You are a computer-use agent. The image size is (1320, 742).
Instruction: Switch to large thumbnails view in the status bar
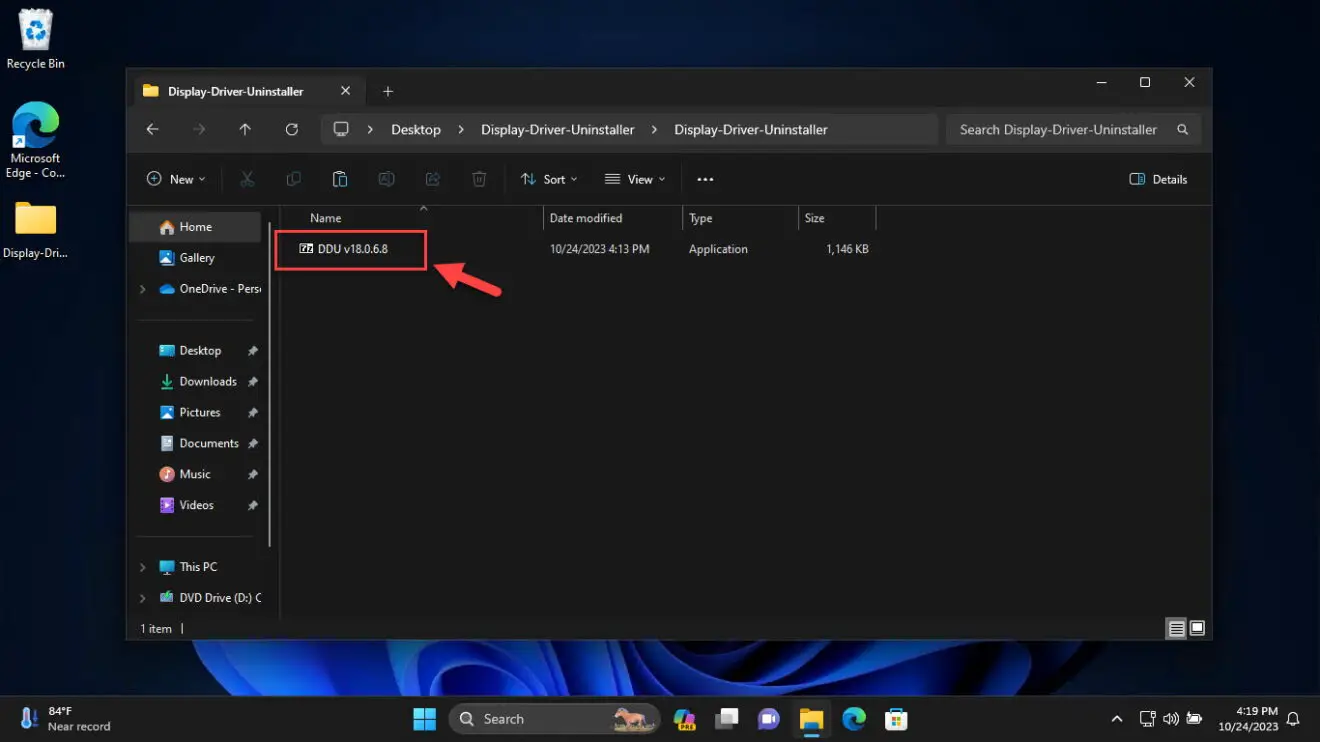1197,628
